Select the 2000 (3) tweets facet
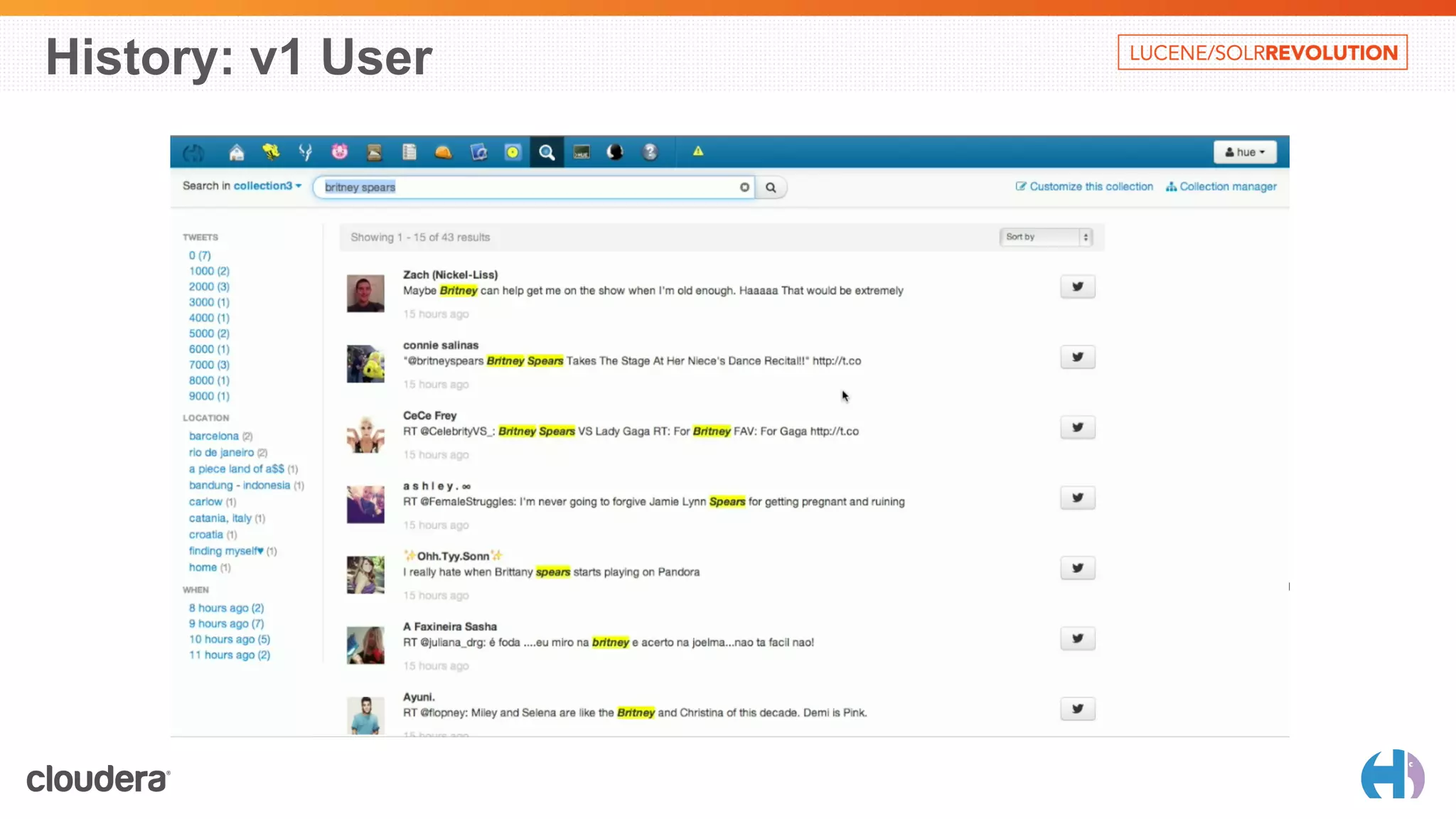Screen dimensions: 1456x819 click(209, 287)
